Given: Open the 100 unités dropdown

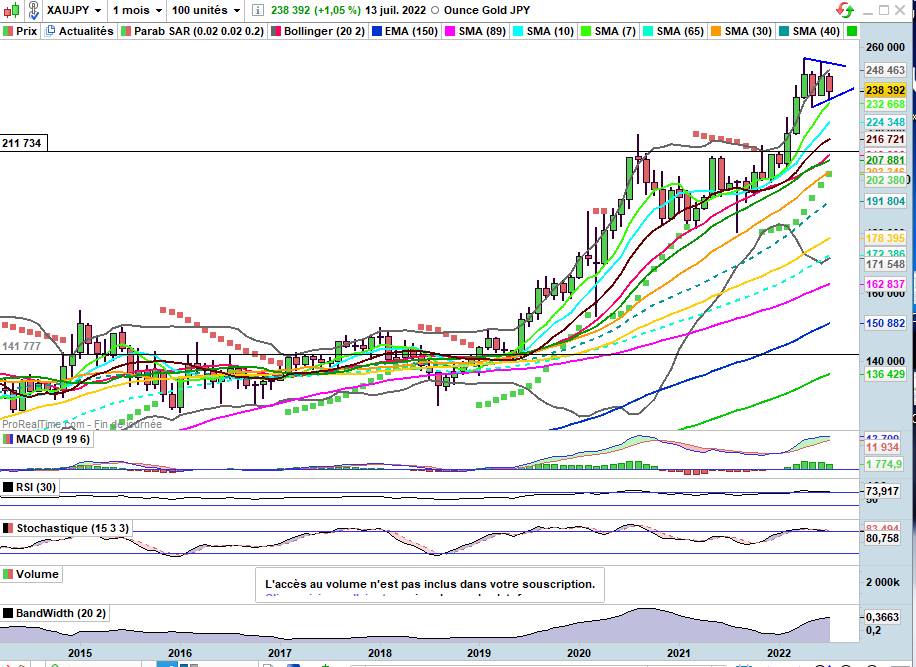Looking at the screenshot, I should point(206,10).
